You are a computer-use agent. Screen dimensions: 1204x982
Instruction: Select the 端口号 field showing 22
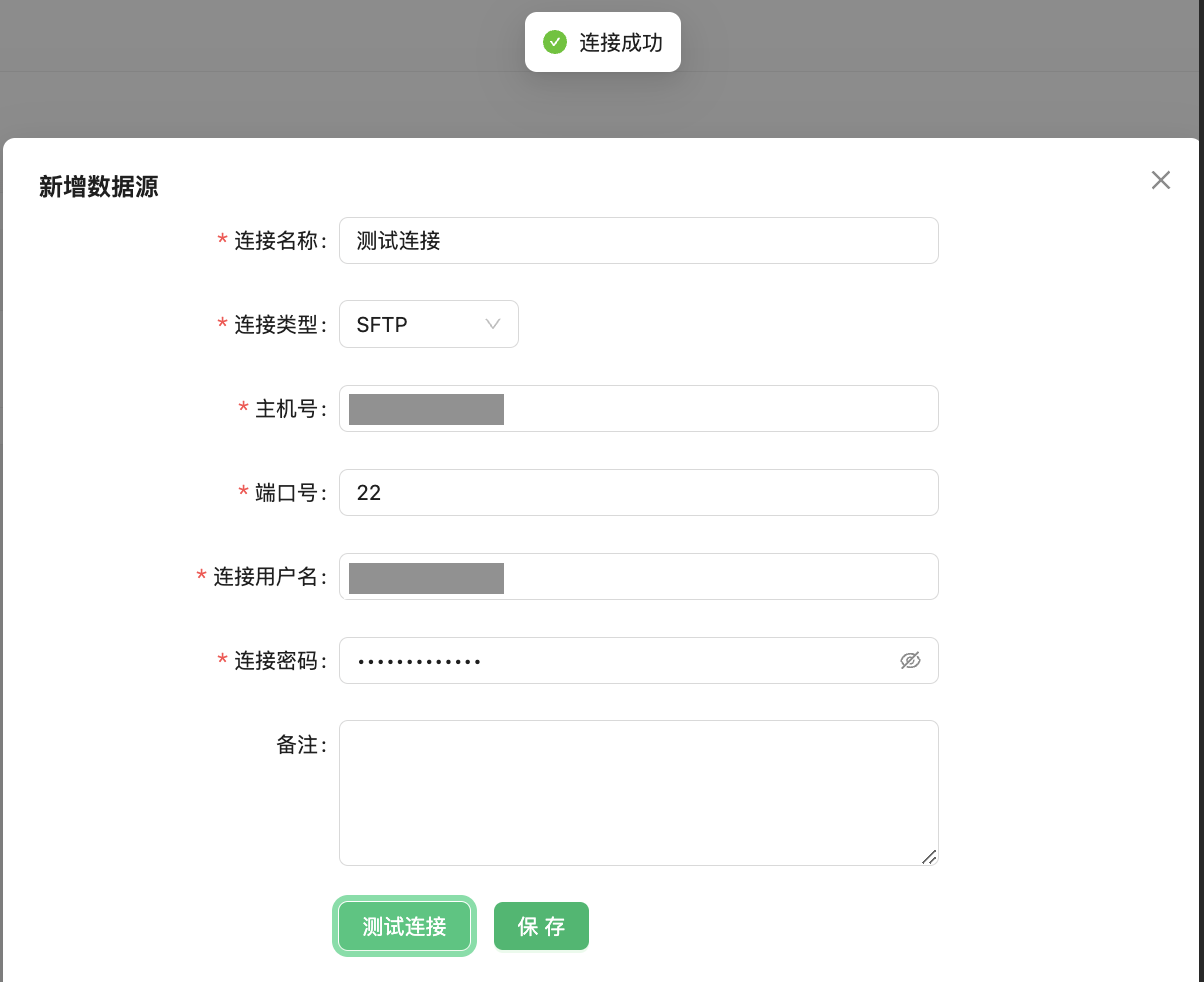click(638, 493)
